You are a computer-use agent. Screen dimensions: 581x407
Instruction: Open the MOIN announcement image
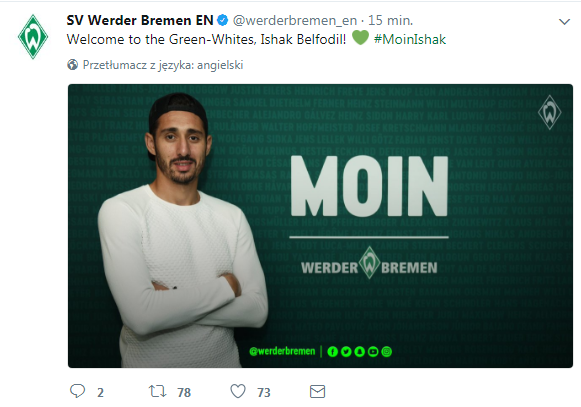pyautogui.click(x=320, y=226)
